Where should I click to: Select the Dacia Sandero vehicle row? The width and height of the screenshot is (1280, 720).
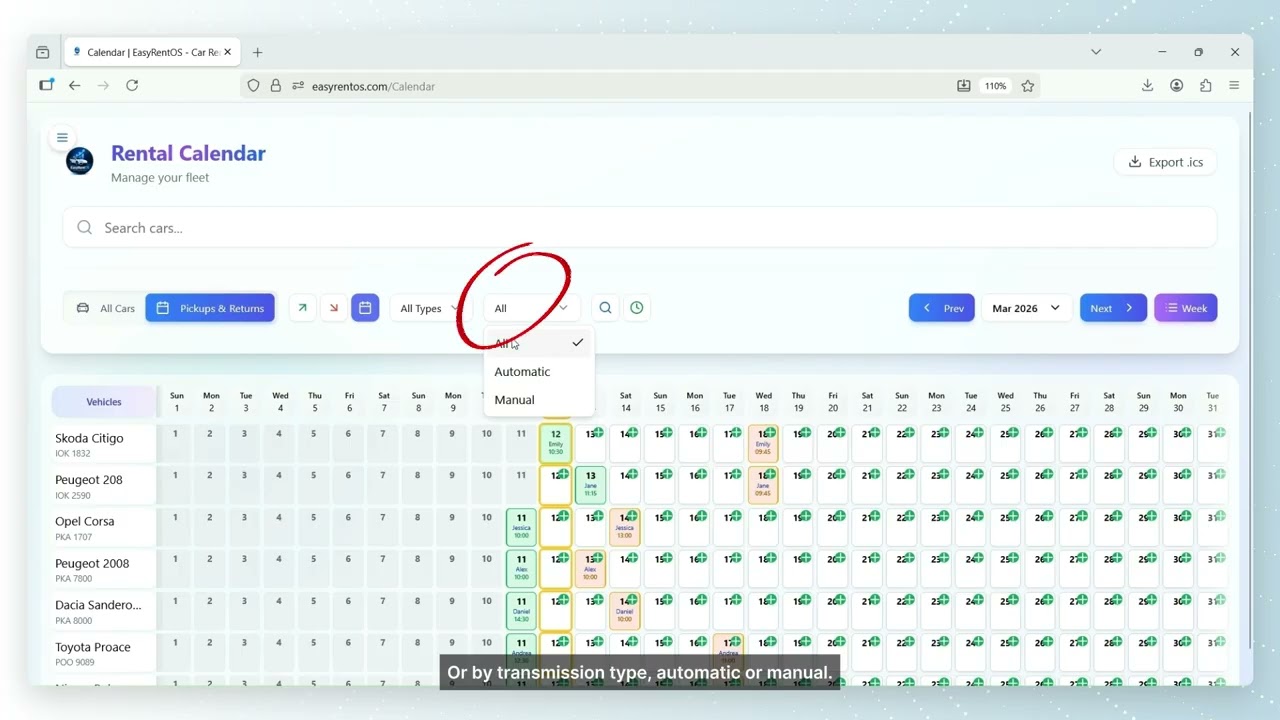pos(104,611)
